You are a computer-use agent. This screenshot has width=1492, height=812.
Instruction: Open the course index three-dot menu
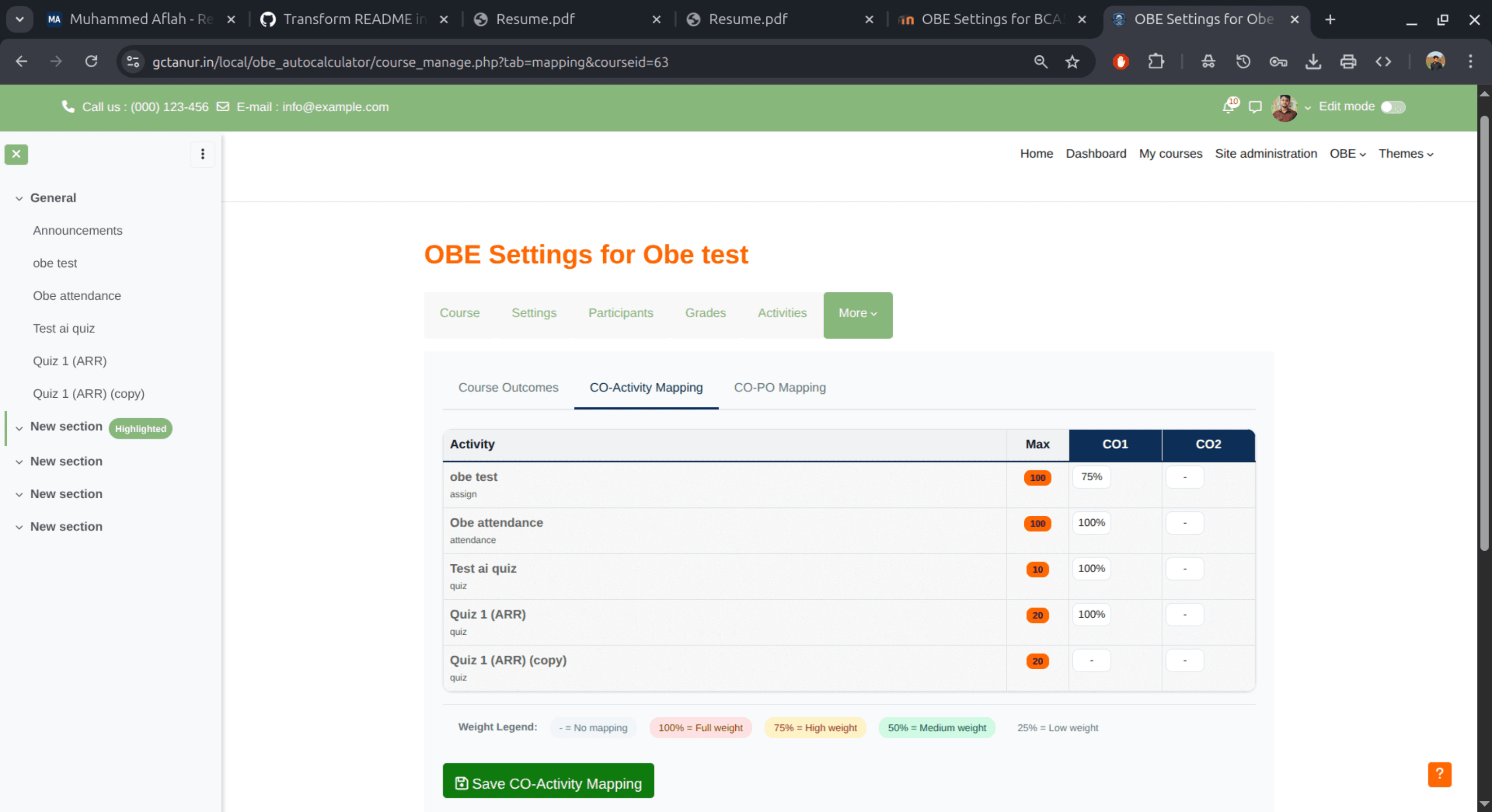click(x=203, y=154)
